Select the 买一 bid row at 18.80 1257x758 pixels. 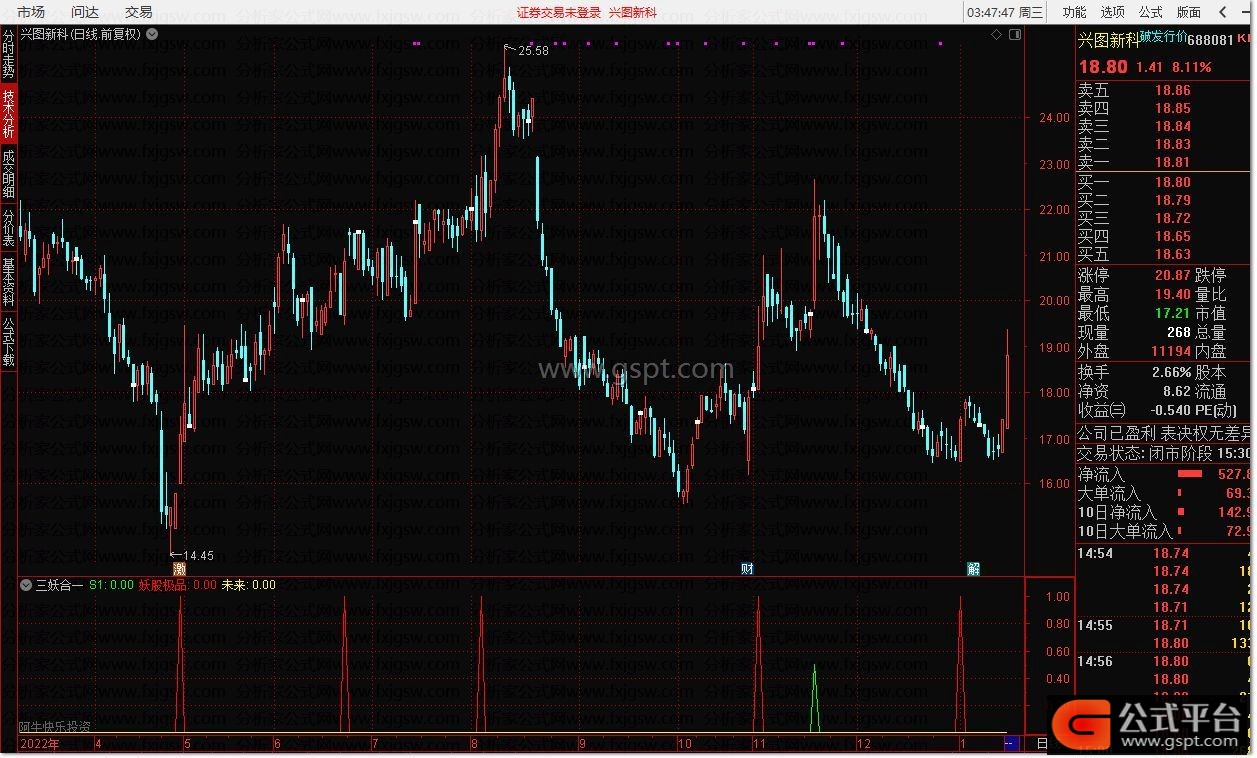(1165, 182)
